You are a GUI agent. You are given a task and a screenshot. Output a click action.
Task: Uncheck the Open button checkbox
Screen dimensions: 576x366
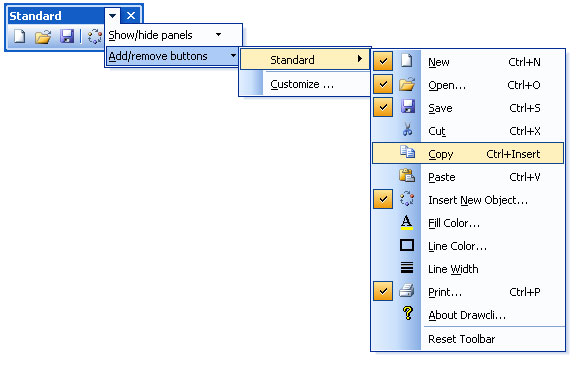(x=383, y=84)
